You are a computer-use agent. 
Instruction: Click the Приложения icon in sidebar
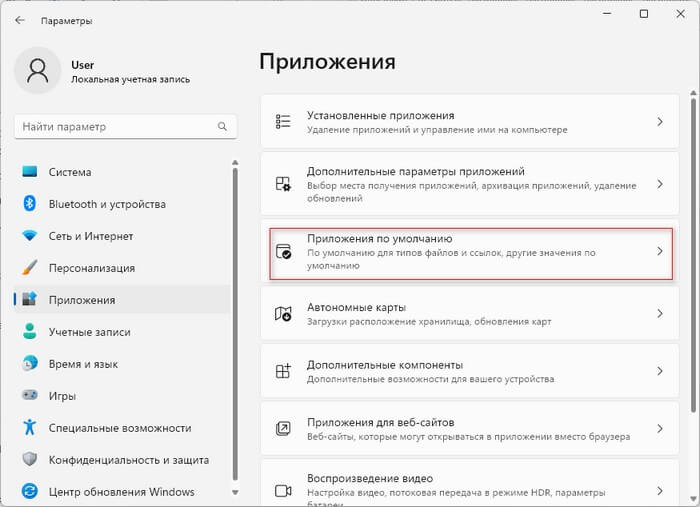pos(29,299)
